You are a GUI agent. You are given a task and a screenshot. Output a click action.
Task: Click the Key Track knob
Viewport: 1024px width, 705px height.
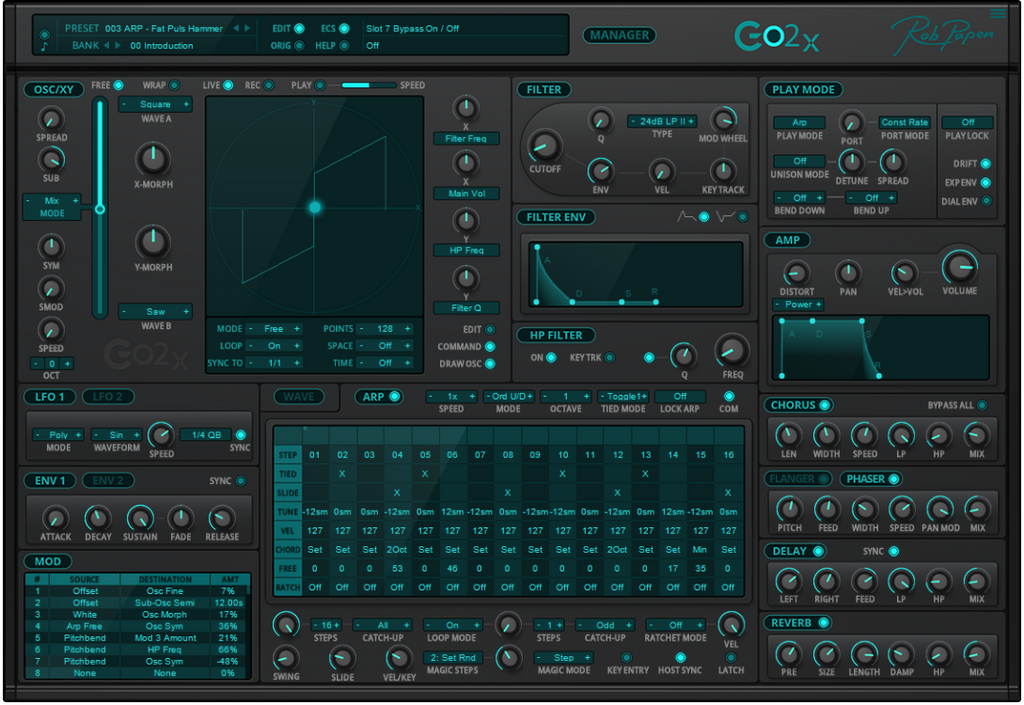point(722,172)
